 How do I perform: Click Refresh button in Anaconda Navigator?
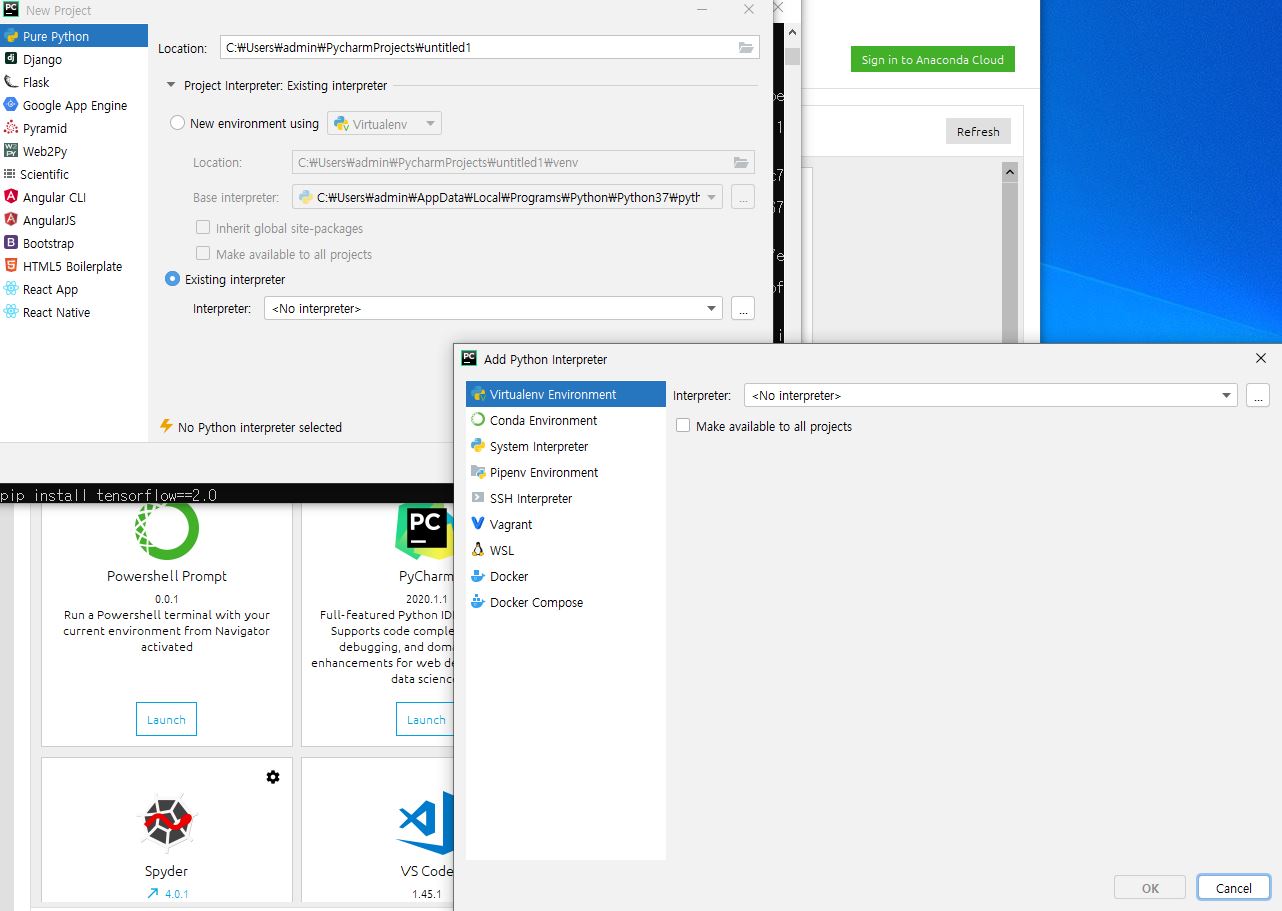point(978,131)
